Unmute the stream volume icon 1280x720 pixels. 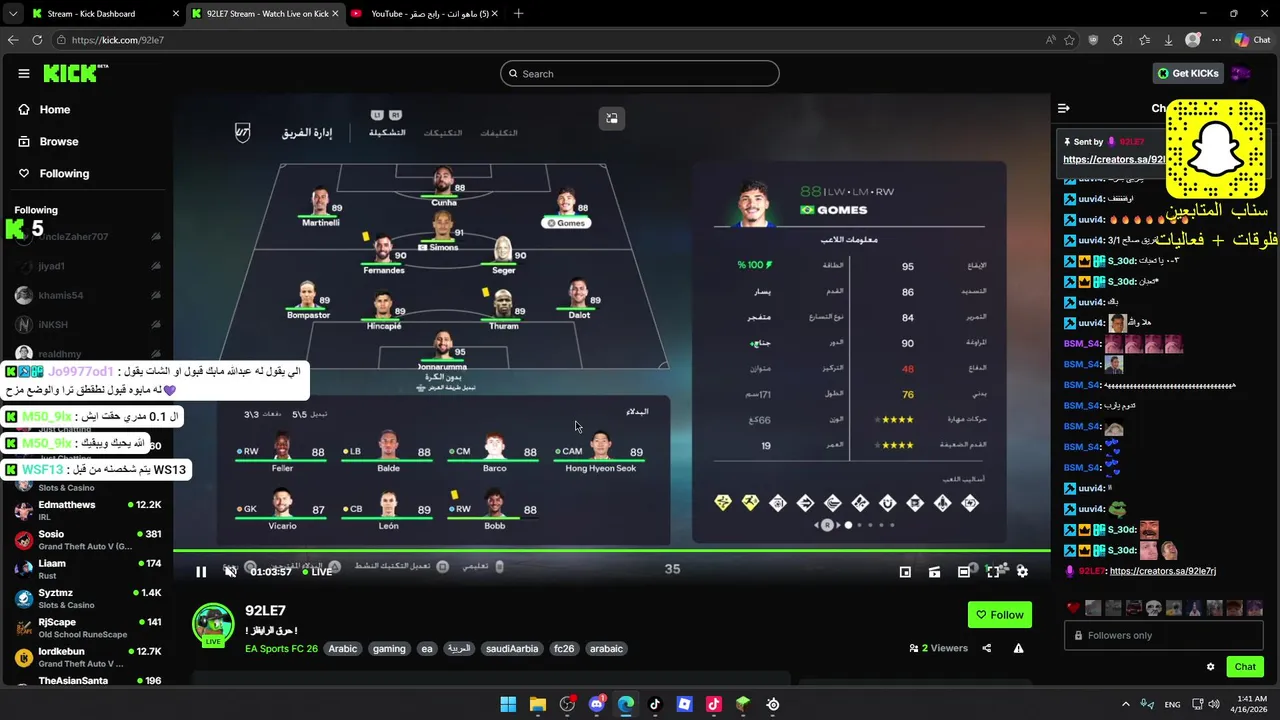pyautogui.click(x=230, y=572)
